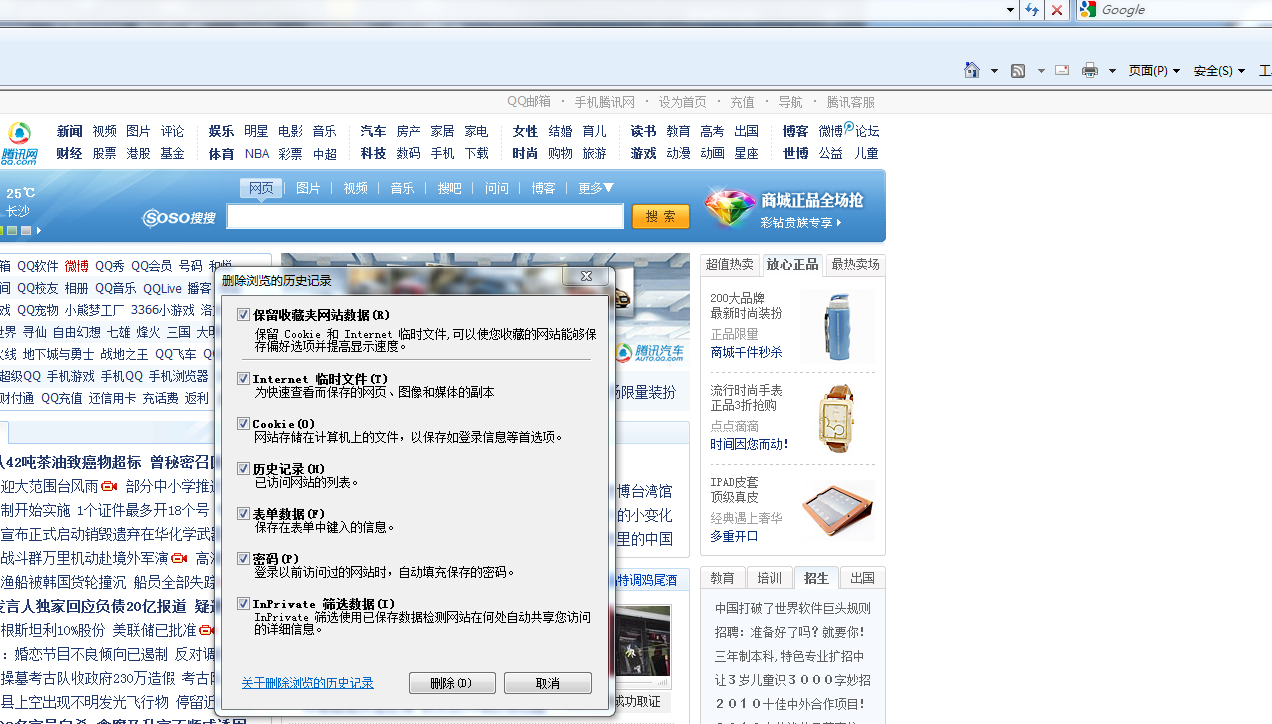Open the 游戏 navigation link

pos(643,154)
